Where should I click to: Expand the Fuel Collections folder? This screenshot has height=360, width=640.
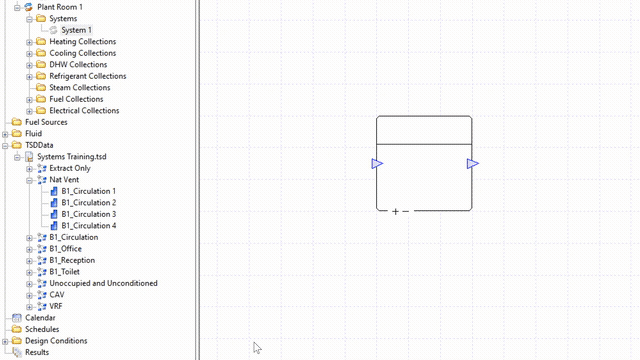coord(29,100)
